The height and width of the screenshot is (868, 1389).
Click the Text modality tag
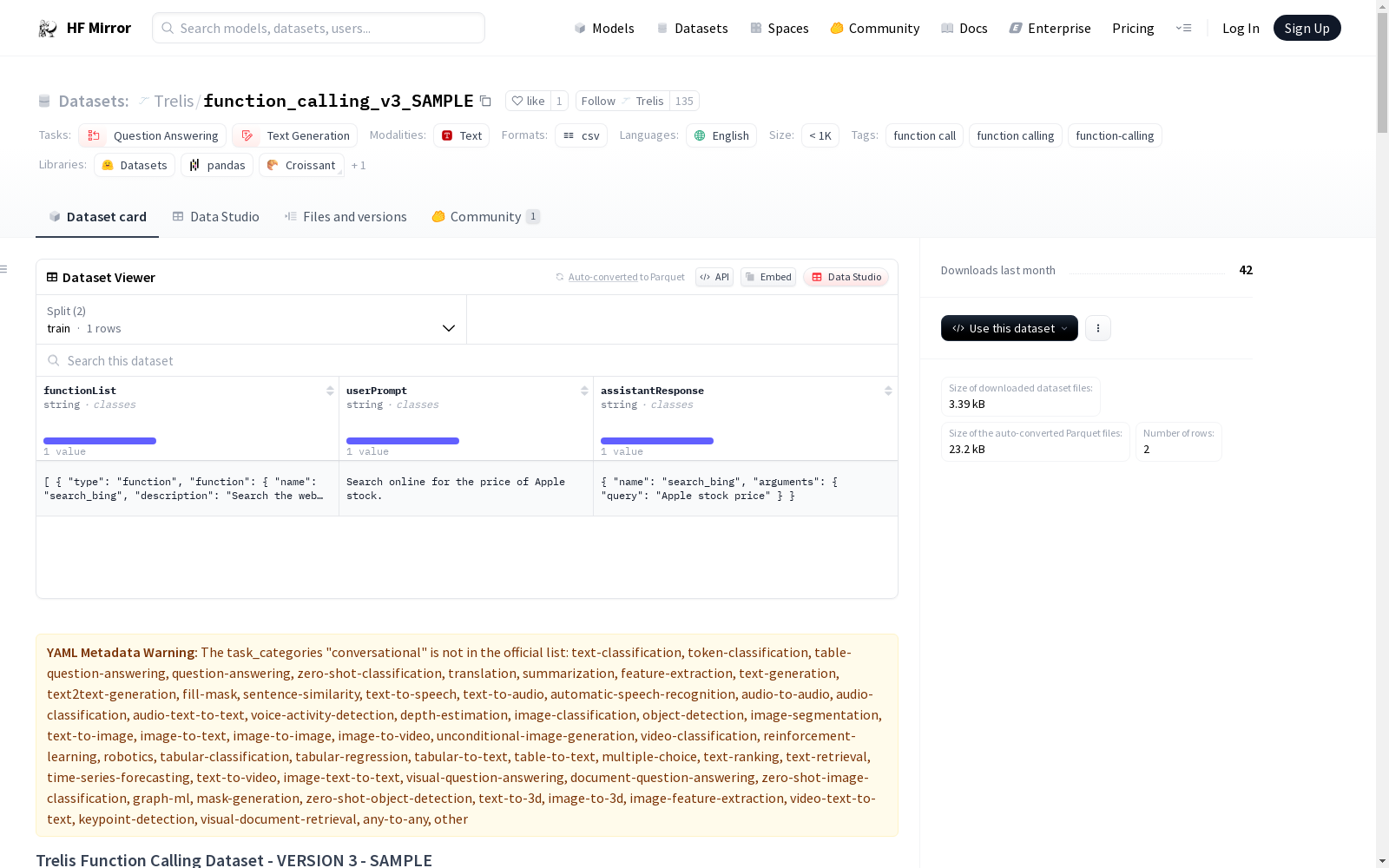462,135
